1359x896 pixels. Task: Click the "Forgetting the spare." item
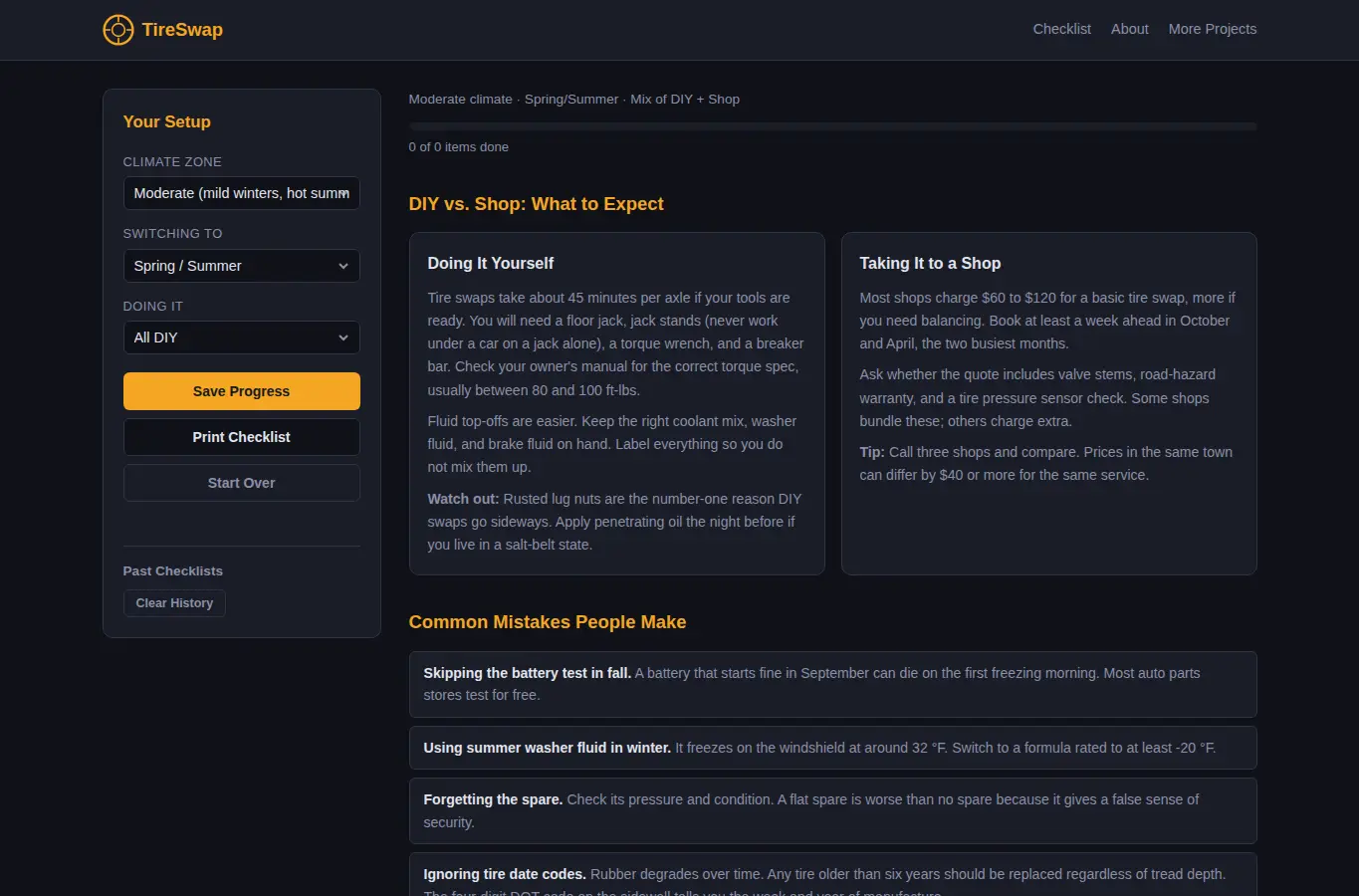(832, 810)
